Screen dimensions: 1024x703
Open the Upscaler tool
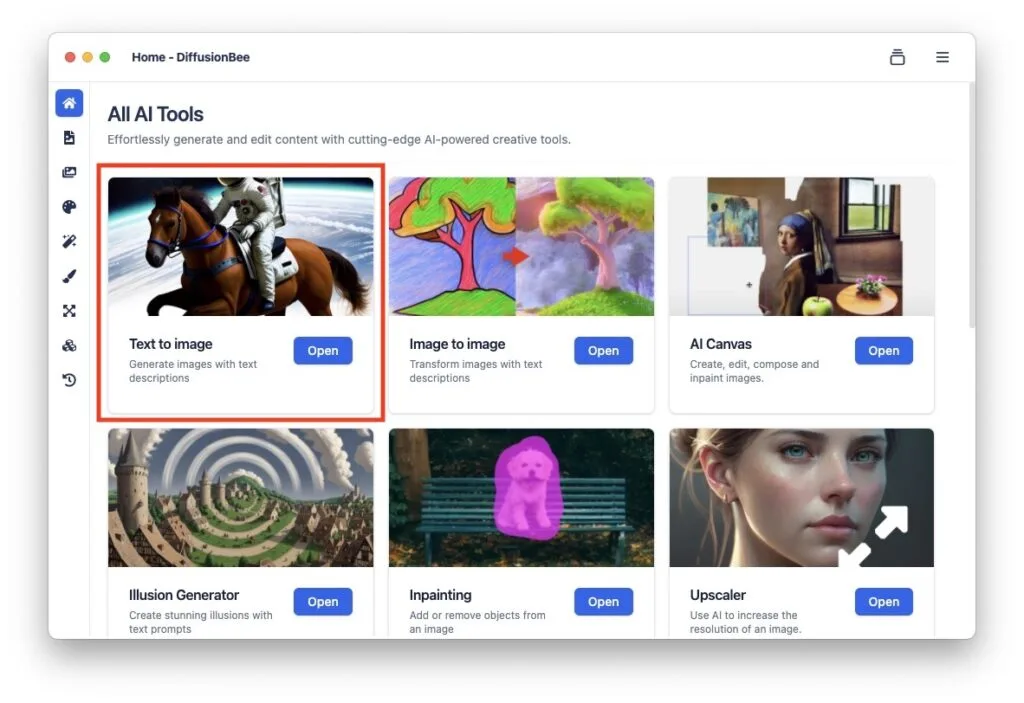[883, 602]
